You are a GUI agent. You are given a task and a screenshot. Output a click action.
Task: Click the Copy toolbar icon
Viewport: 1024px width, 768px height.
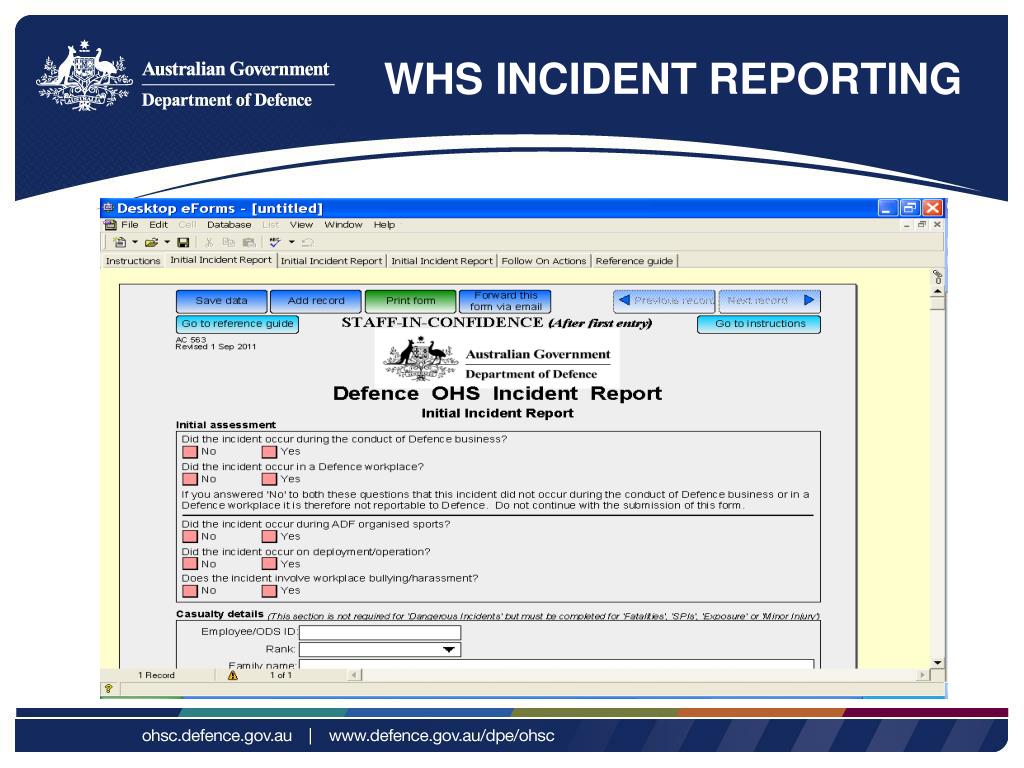(x=229, y=242)
